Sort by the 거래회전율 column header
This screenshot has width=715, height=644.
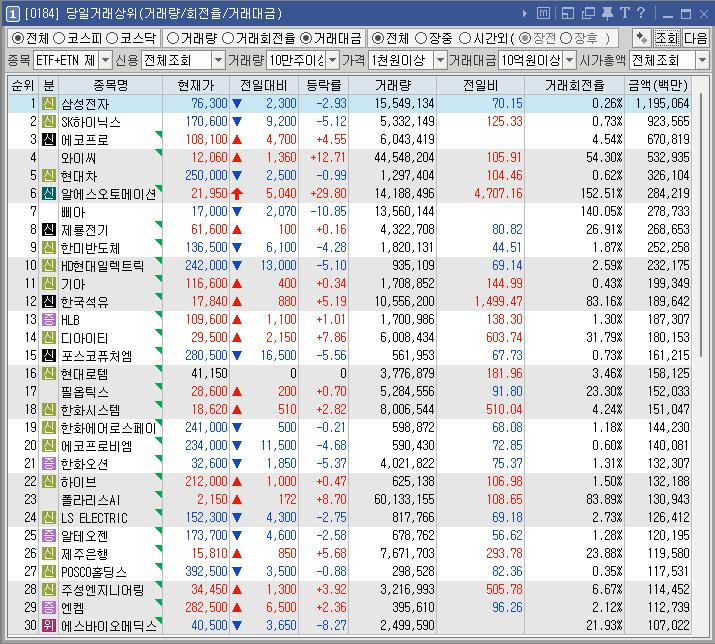(575, 85)
